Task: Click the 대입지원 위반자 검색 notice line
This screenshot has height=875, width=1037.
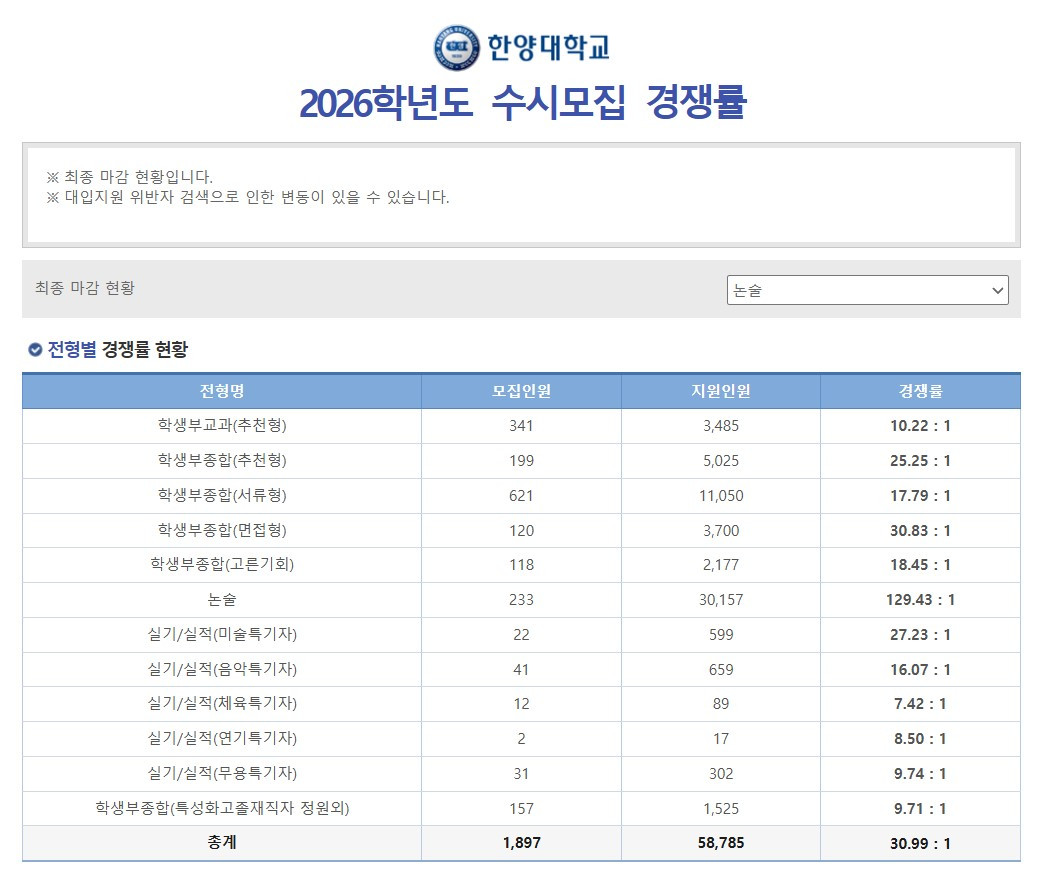Action: [x=247, y=197]
